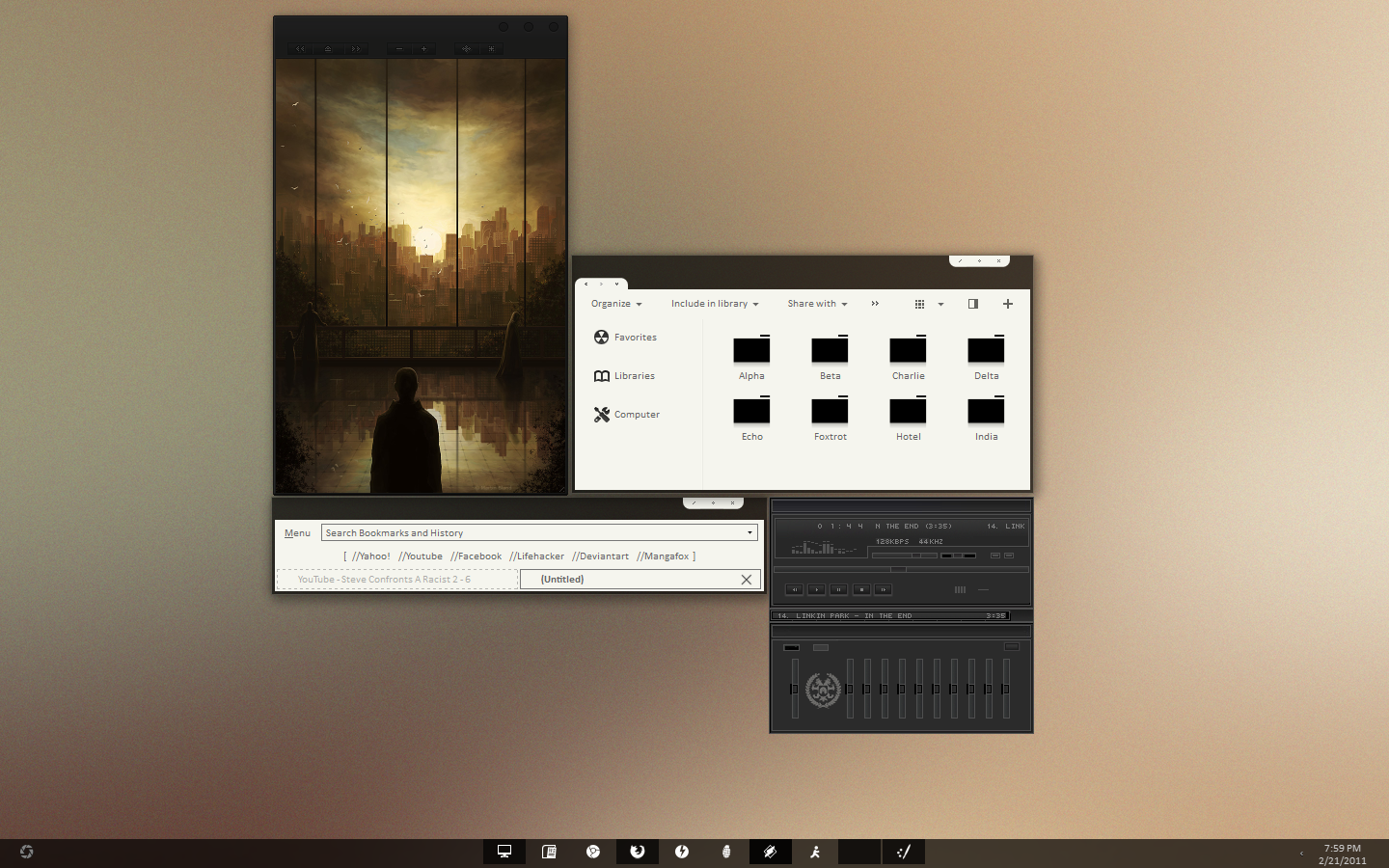The height and width of the screenshot is (868, 1389).
Task: Open Libraries in explorer sidebar
Action: pos(624,376)
